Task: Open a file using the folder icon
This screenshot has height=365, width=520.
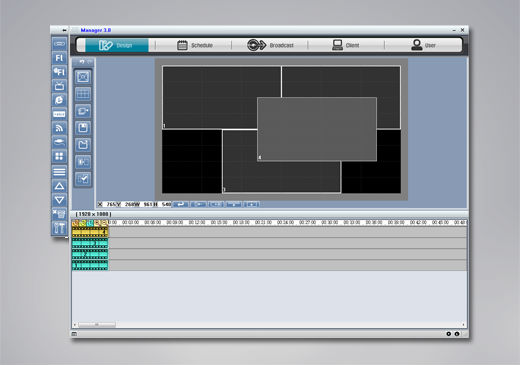Action: 83,145
